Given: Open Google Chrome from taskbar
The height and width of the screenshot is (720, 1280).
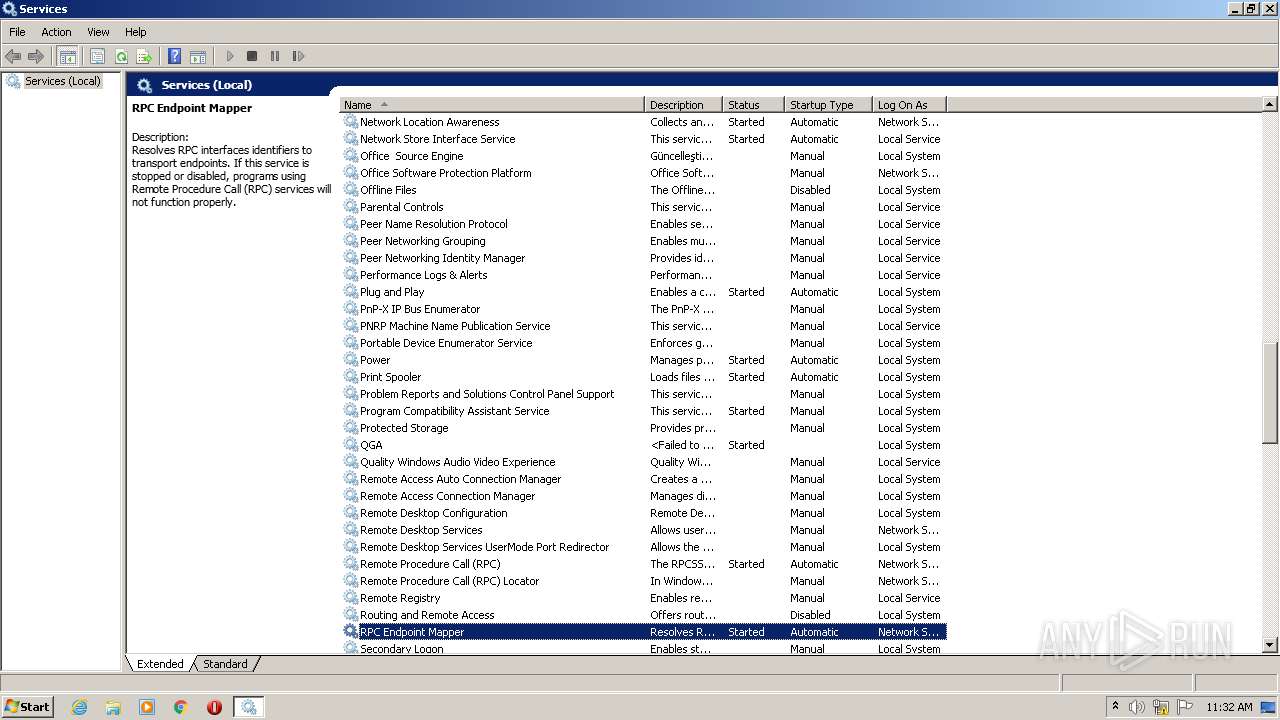Looking at the screenshot, I should coord(181,707).
